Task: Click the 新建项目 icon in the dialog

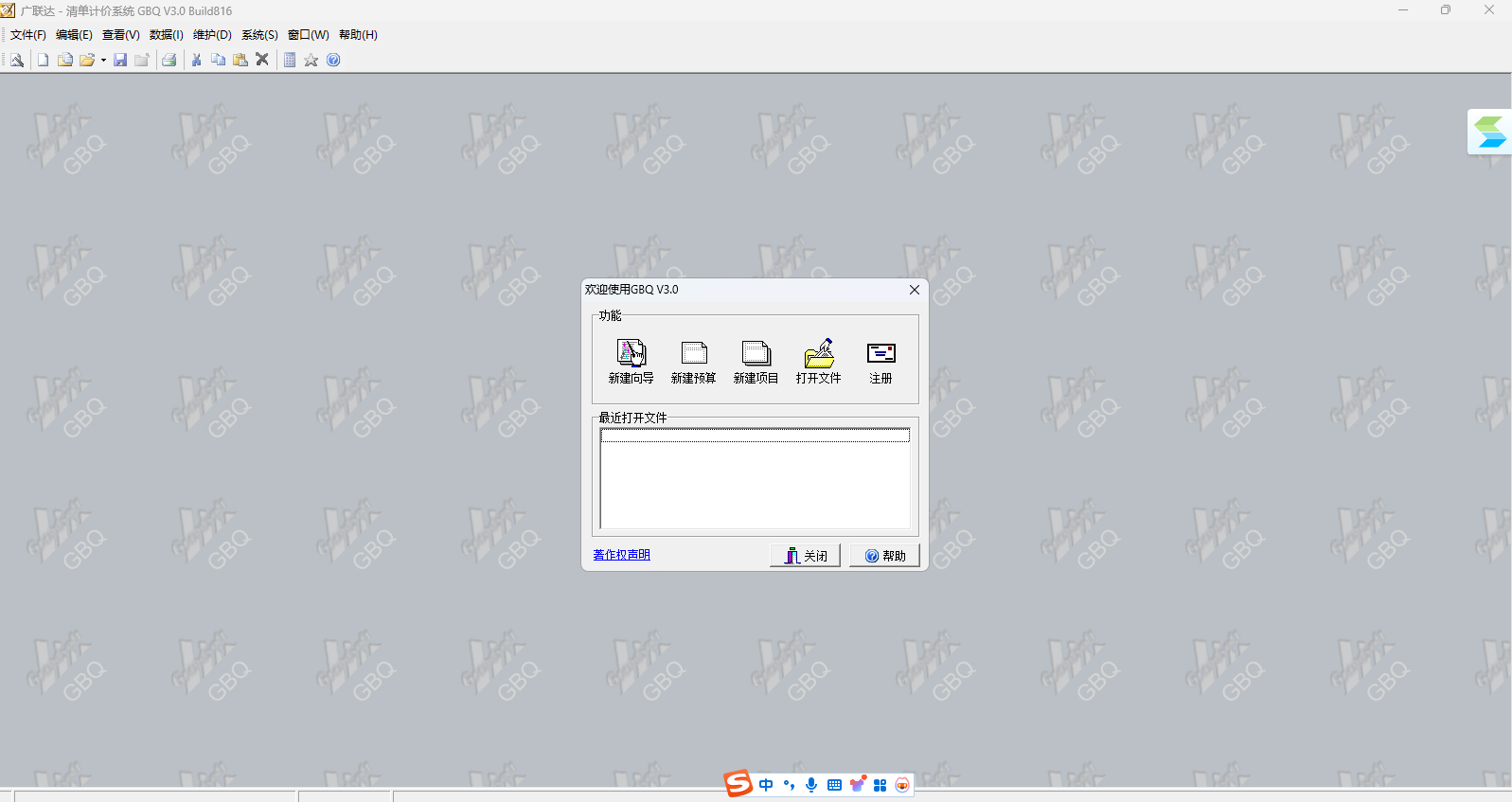Action: click(x=756, y=353)
